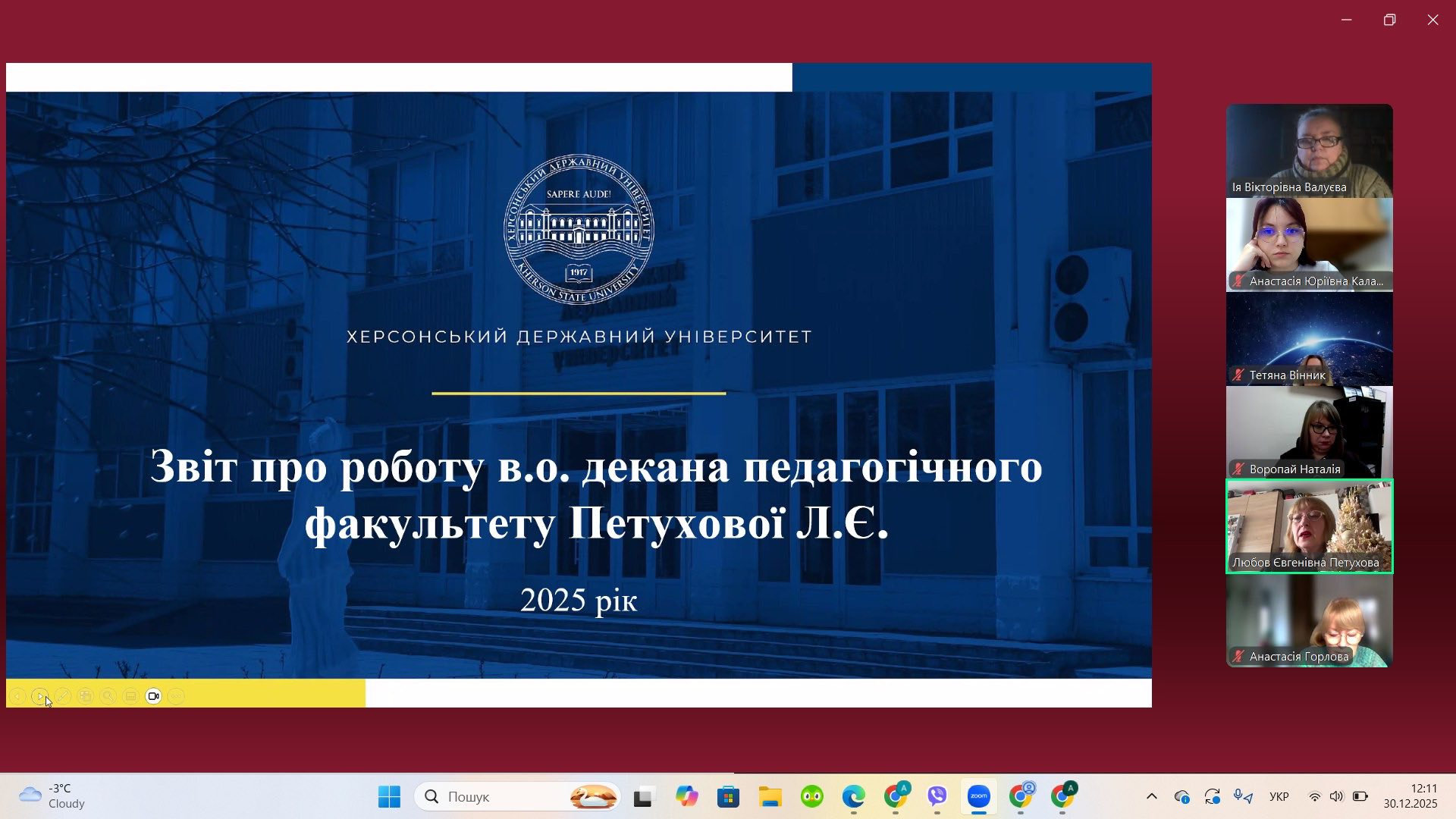Click the previous slide arrow on the shared slide

click(x=17, y=696)
